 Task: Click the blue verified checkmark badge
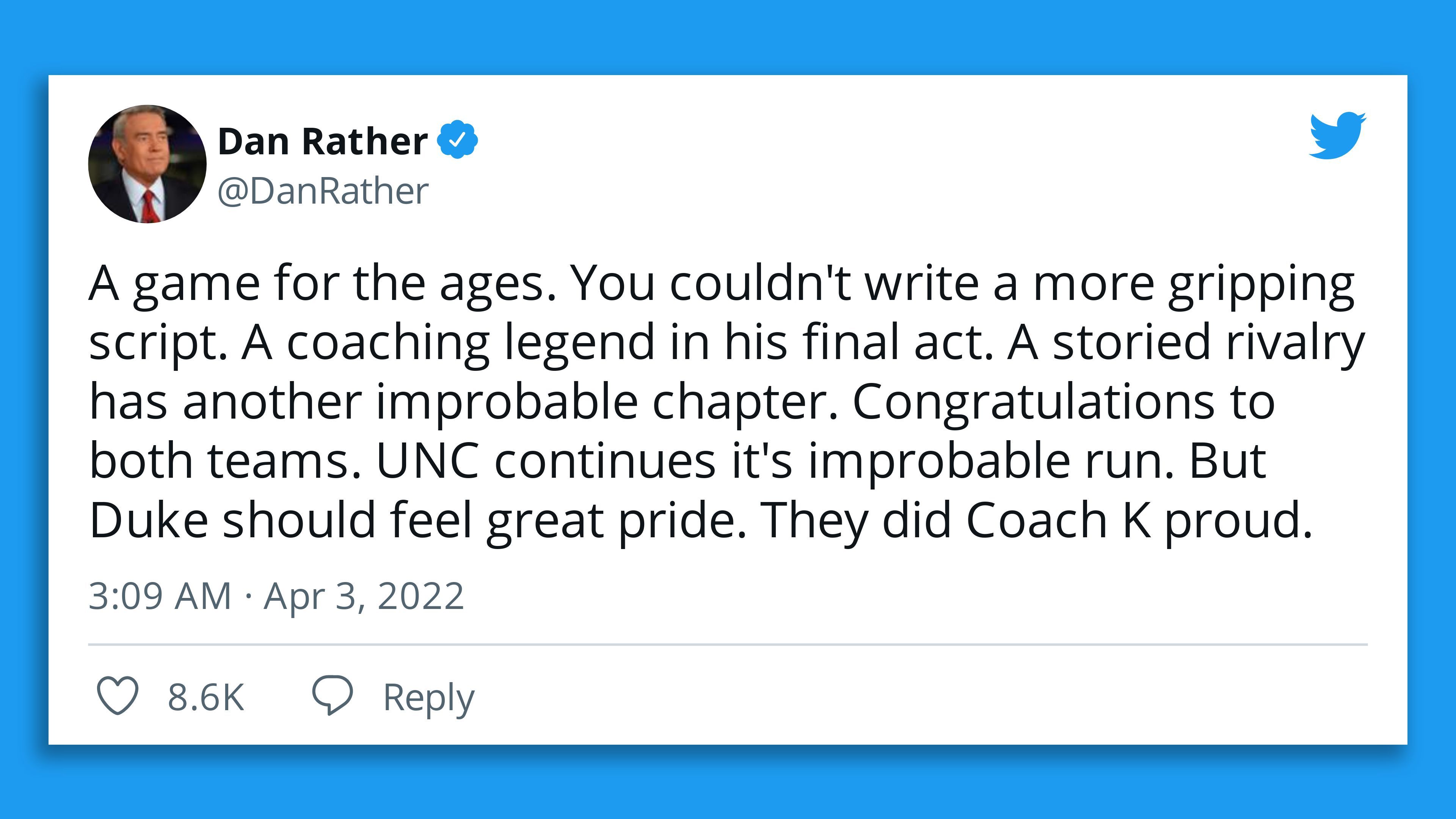[x=458, y=140]
